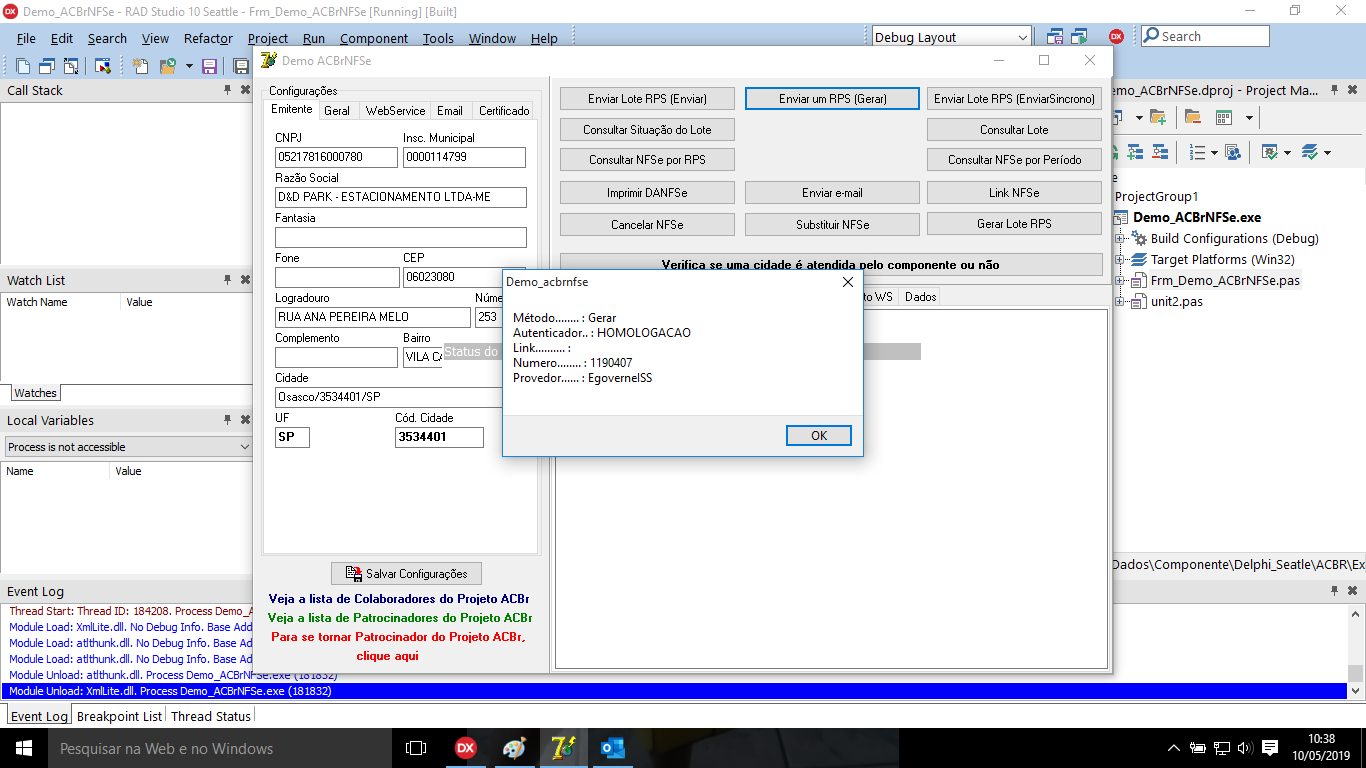Viewport: 1366px width, 768px height.
Task: Close the Demo_acbrnfse message dialog
Action: coord(848,282)
